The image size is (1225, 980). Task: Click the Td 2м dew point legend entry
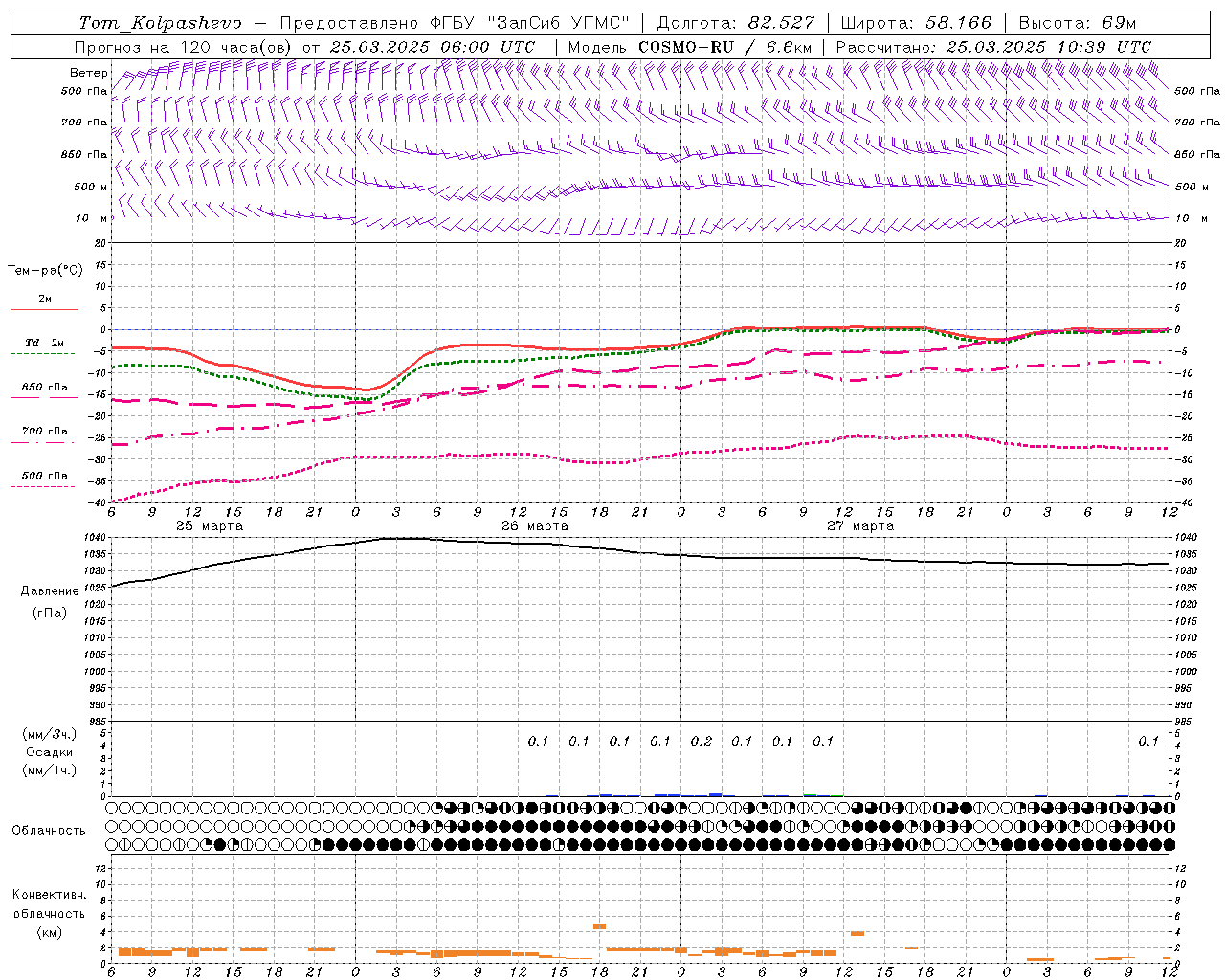pyautogui.click(x=44, y=343)
